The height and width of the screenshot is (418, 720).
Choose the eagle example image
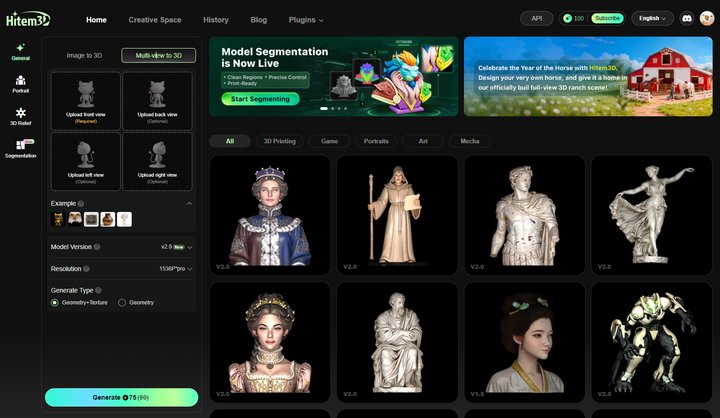point(75,219)
